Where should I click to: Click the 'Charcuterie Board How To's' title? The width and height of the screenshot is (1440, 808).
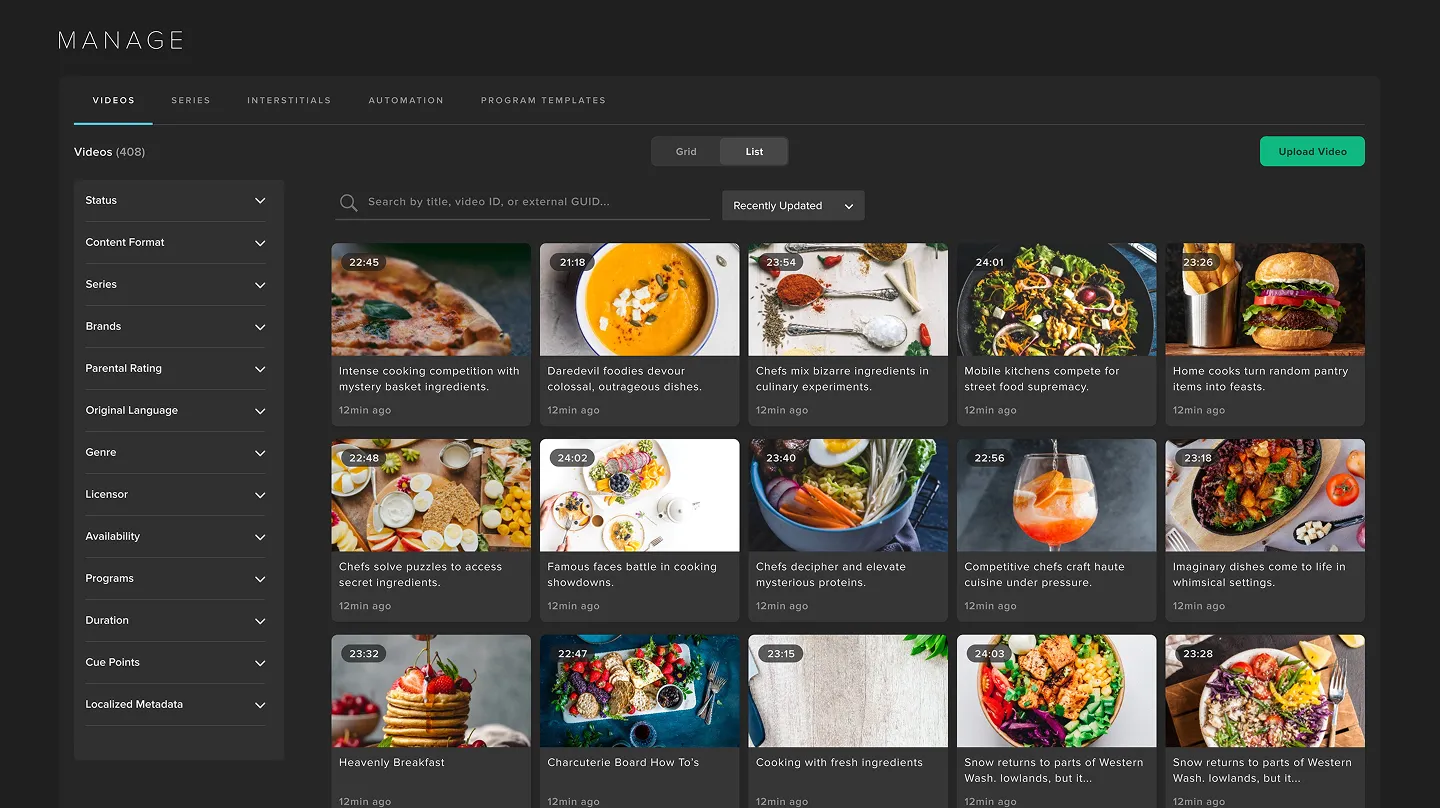tap(623, 763)
